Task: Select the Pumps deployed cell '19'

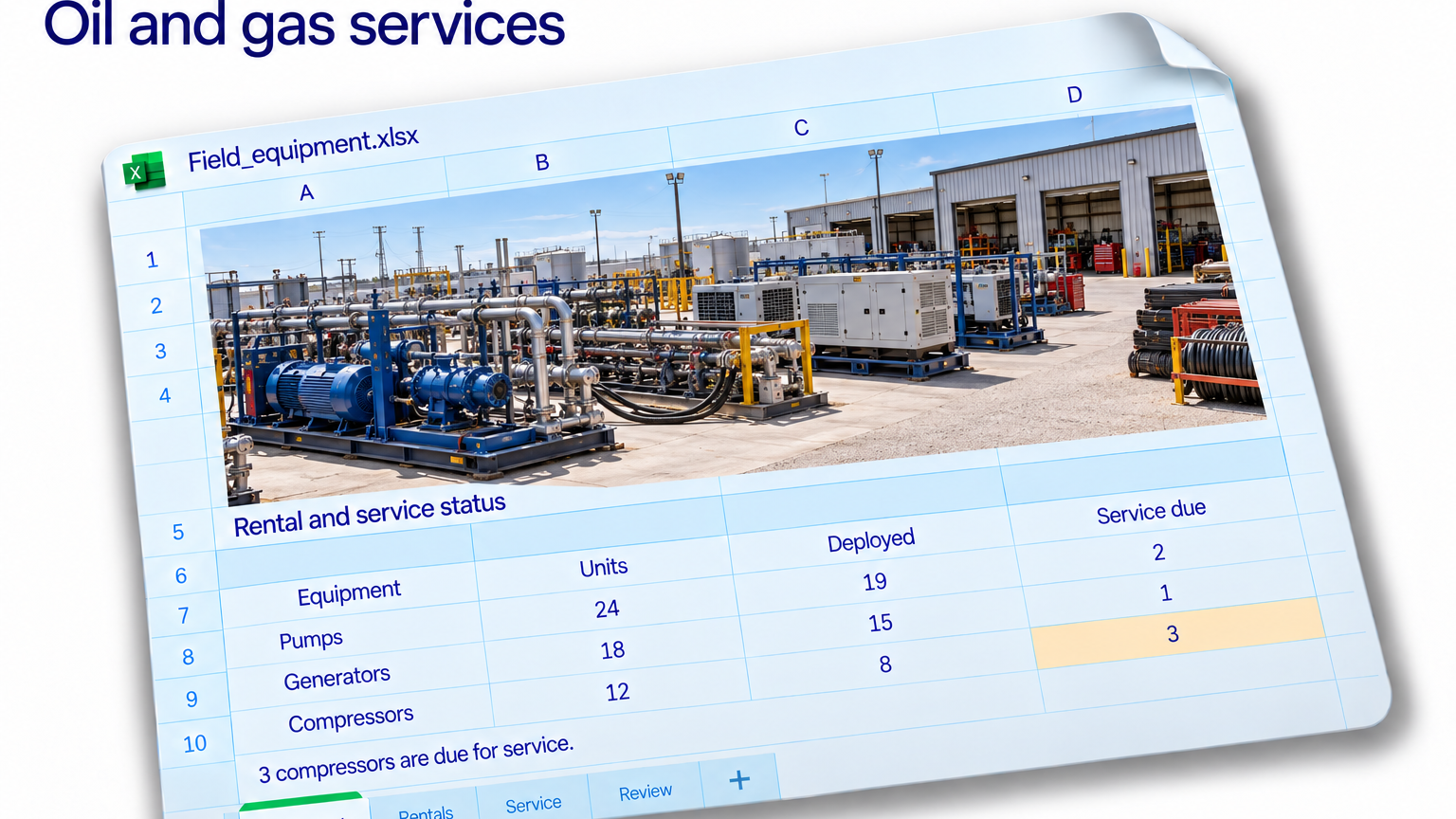Action: click(875, 581)
